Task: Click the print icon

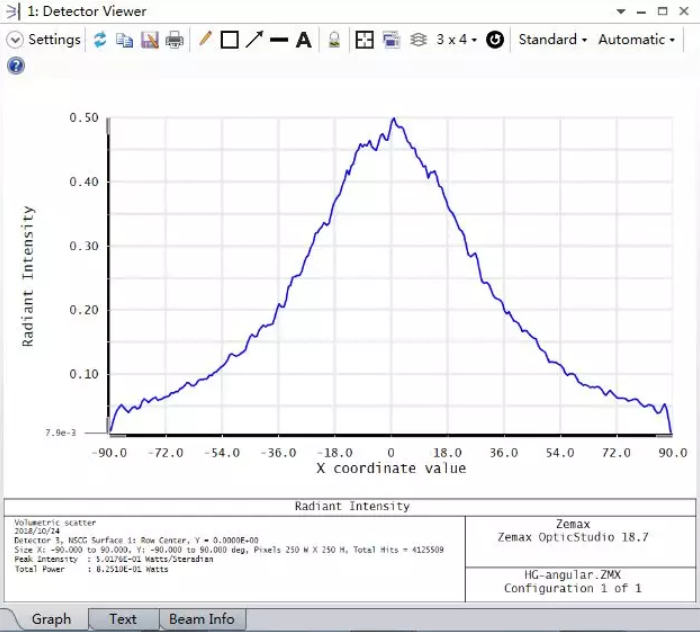Action: pos(175,40)
